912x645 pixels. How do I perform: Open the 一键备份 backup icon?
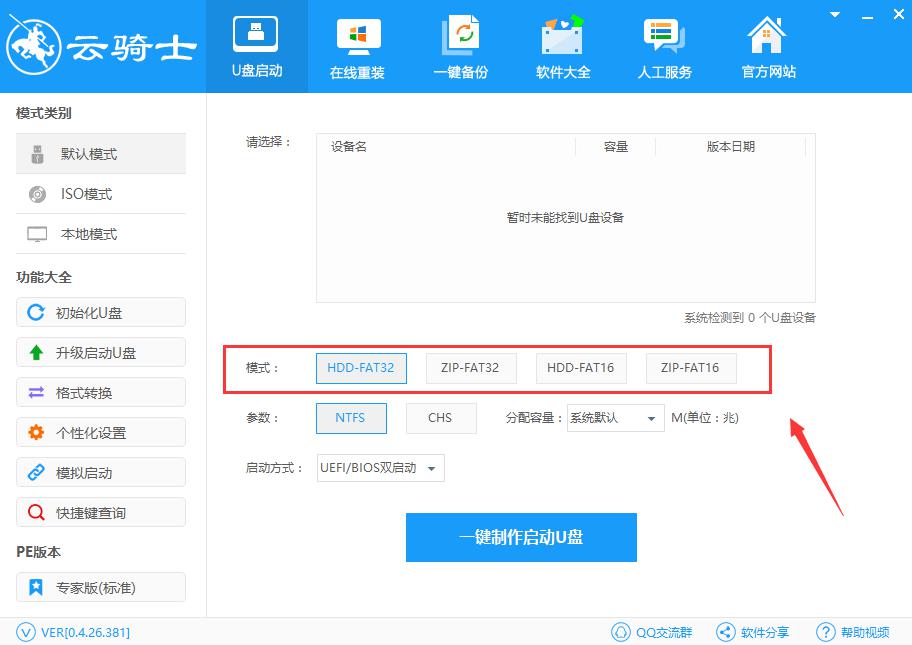pos(460,46)
